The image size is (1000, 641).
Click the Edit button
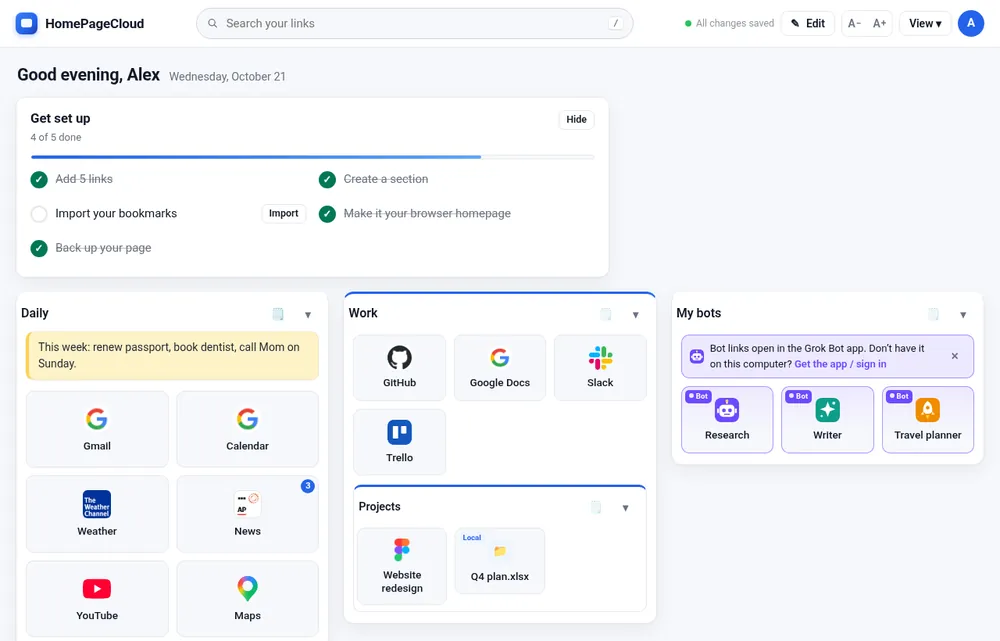pyautogui.click(x=808, y=24)
